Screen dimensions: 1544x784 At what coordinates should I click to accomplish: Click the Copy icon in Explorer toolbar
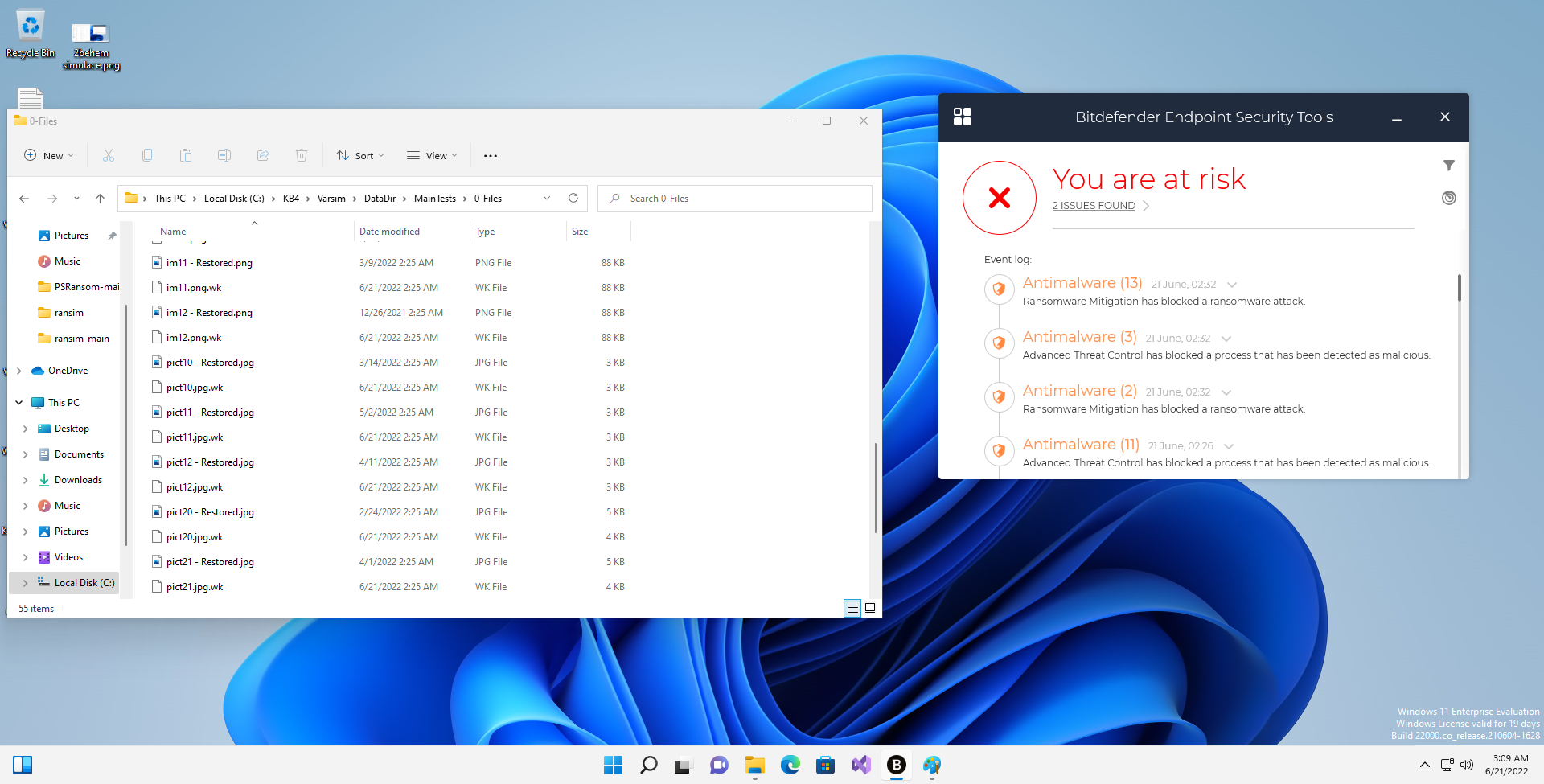tap(147, 155)
